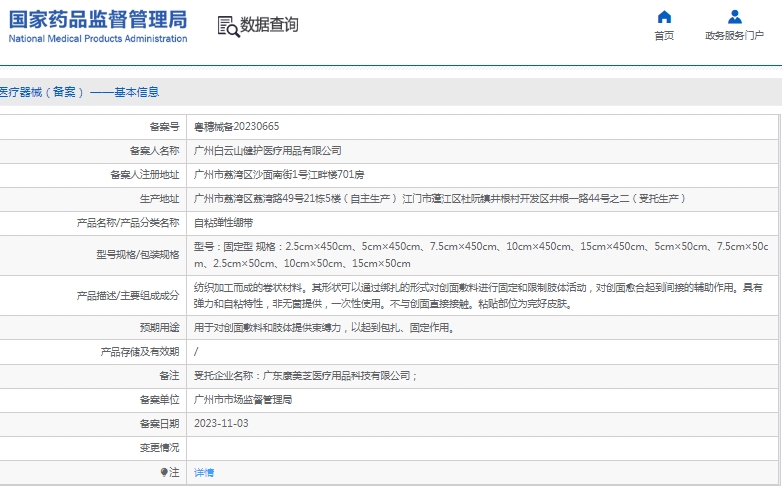Screen dimensions: 782x488
Task: Click the 变更情况 row label
Action: (x=160, y=448)
